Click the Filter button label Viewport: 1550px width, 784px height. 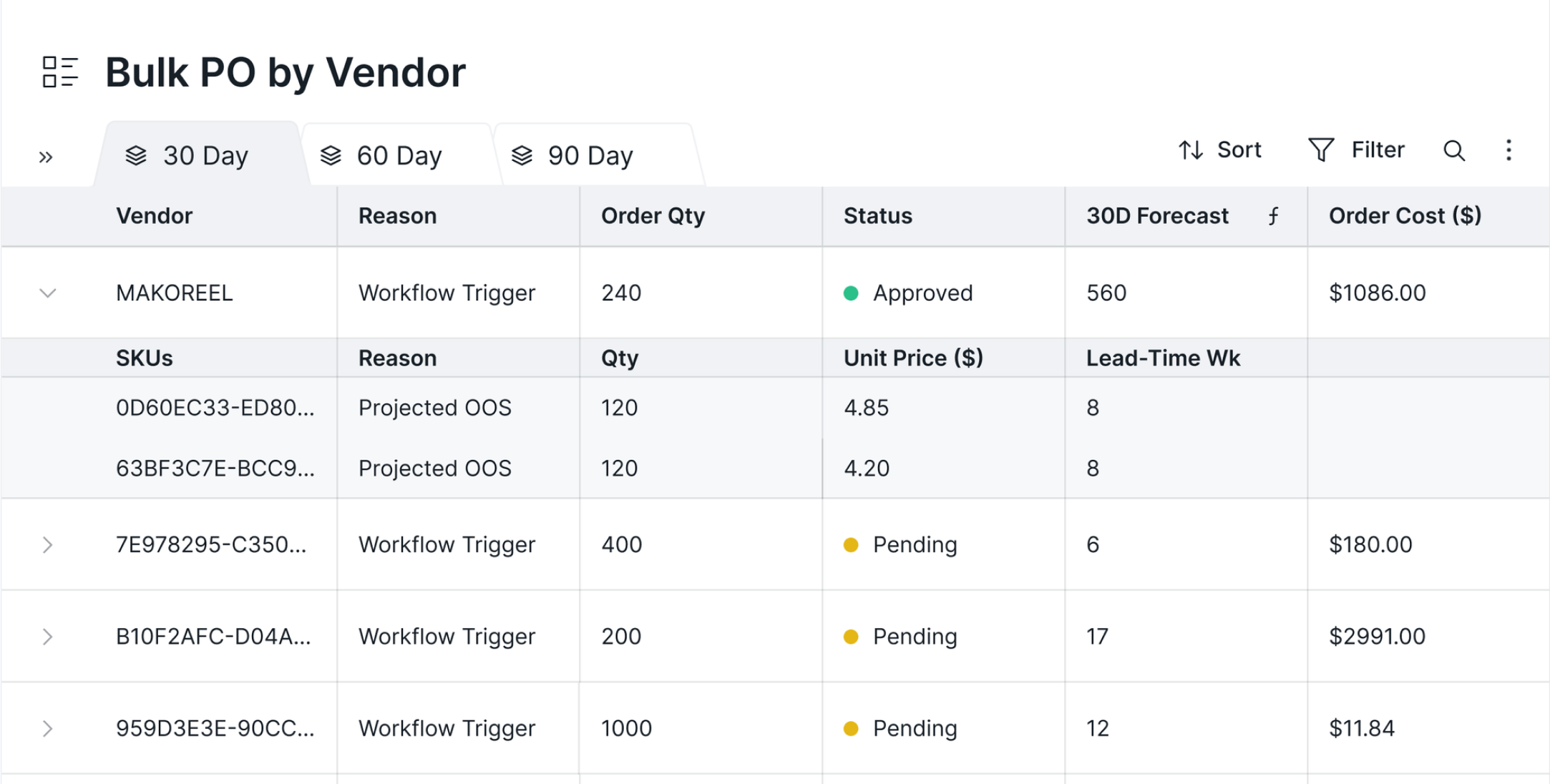(x=1378, y=150)
